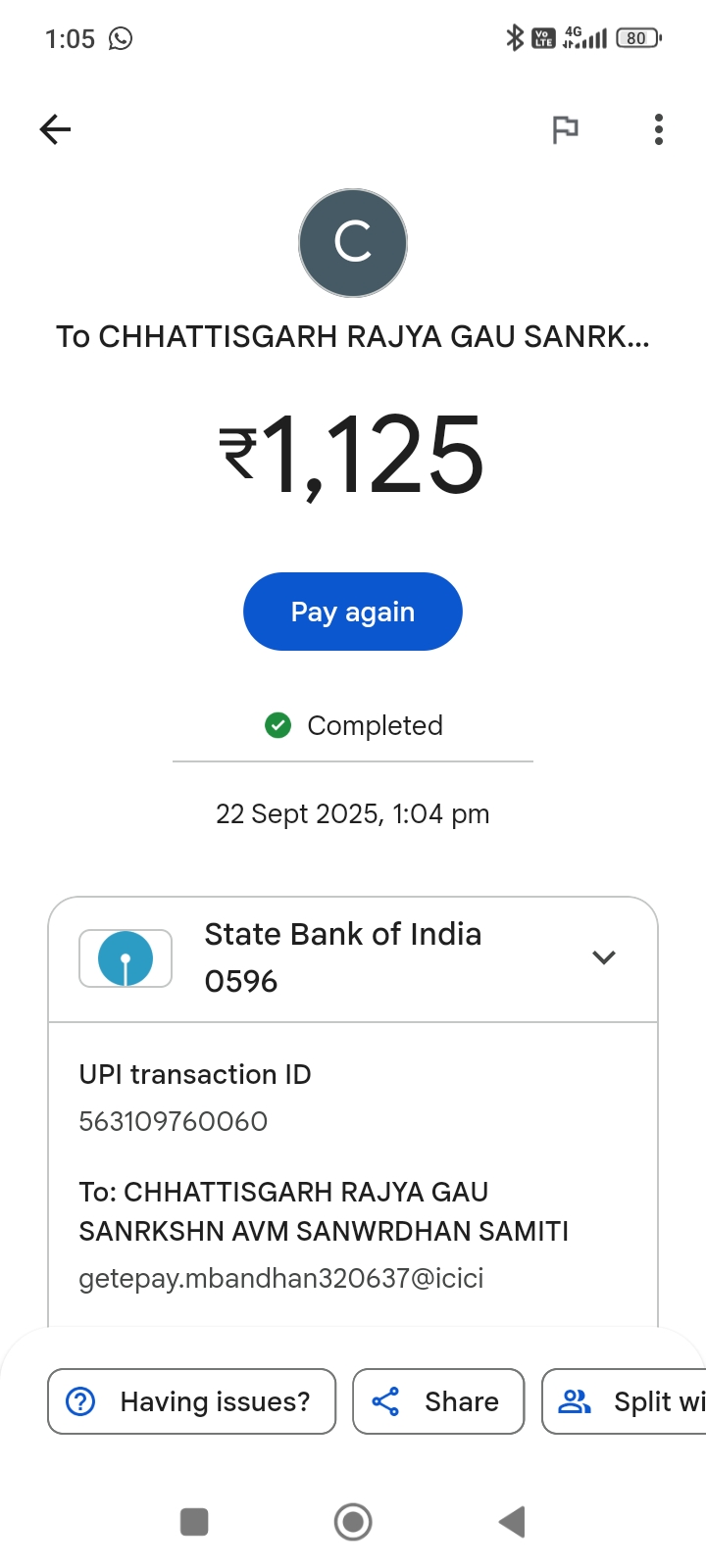Viewport: 706px width, 1568px height.
Task: Tap the question mark help icon
Action: pos(80,1401)
